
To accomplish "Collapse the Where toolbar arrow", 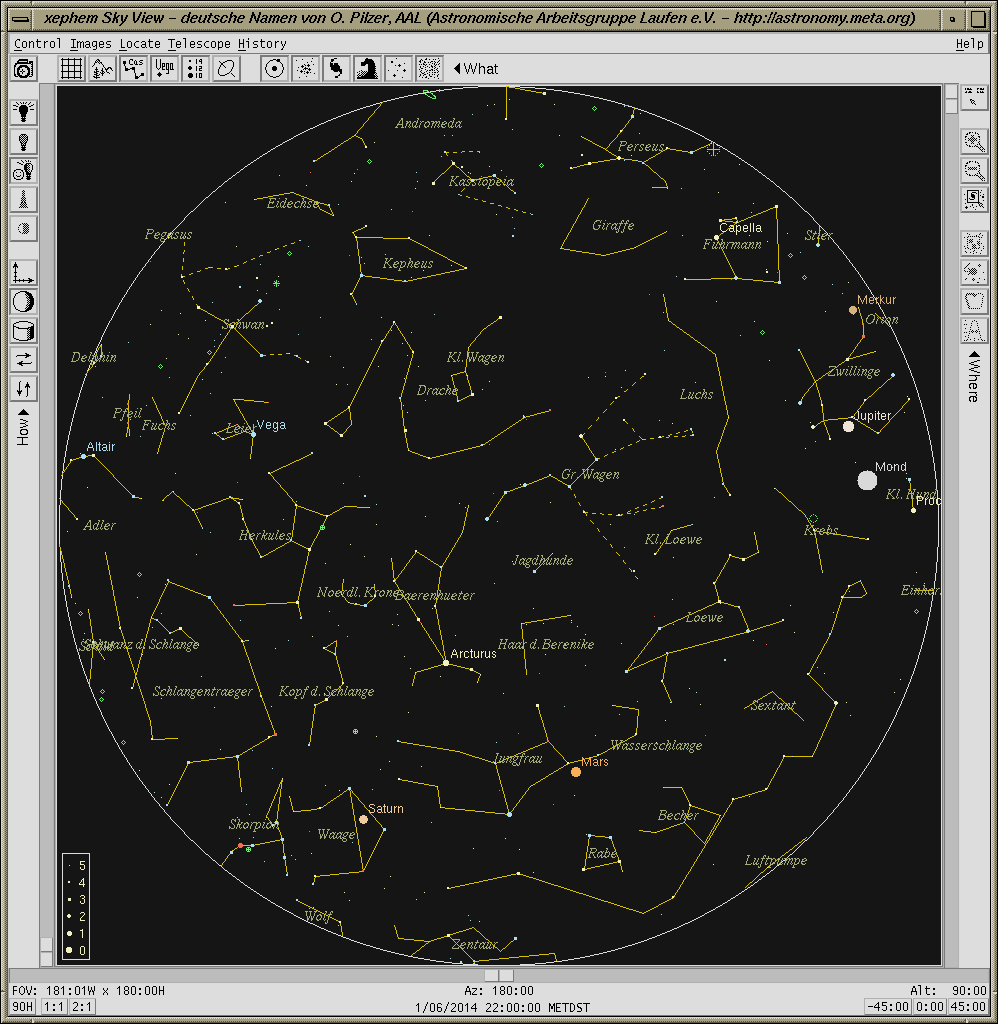I will pyautogui.click(x=974, y=355).
